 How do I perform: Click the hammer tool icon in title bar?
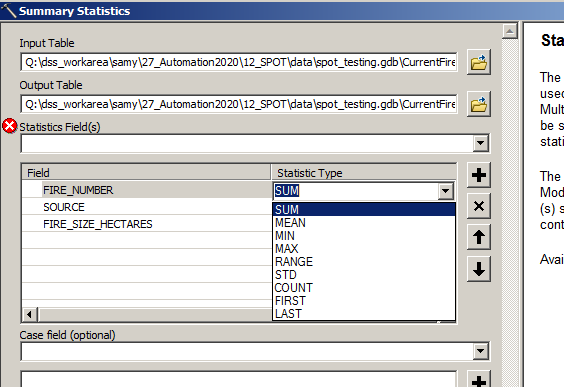(x=9, y=10)
